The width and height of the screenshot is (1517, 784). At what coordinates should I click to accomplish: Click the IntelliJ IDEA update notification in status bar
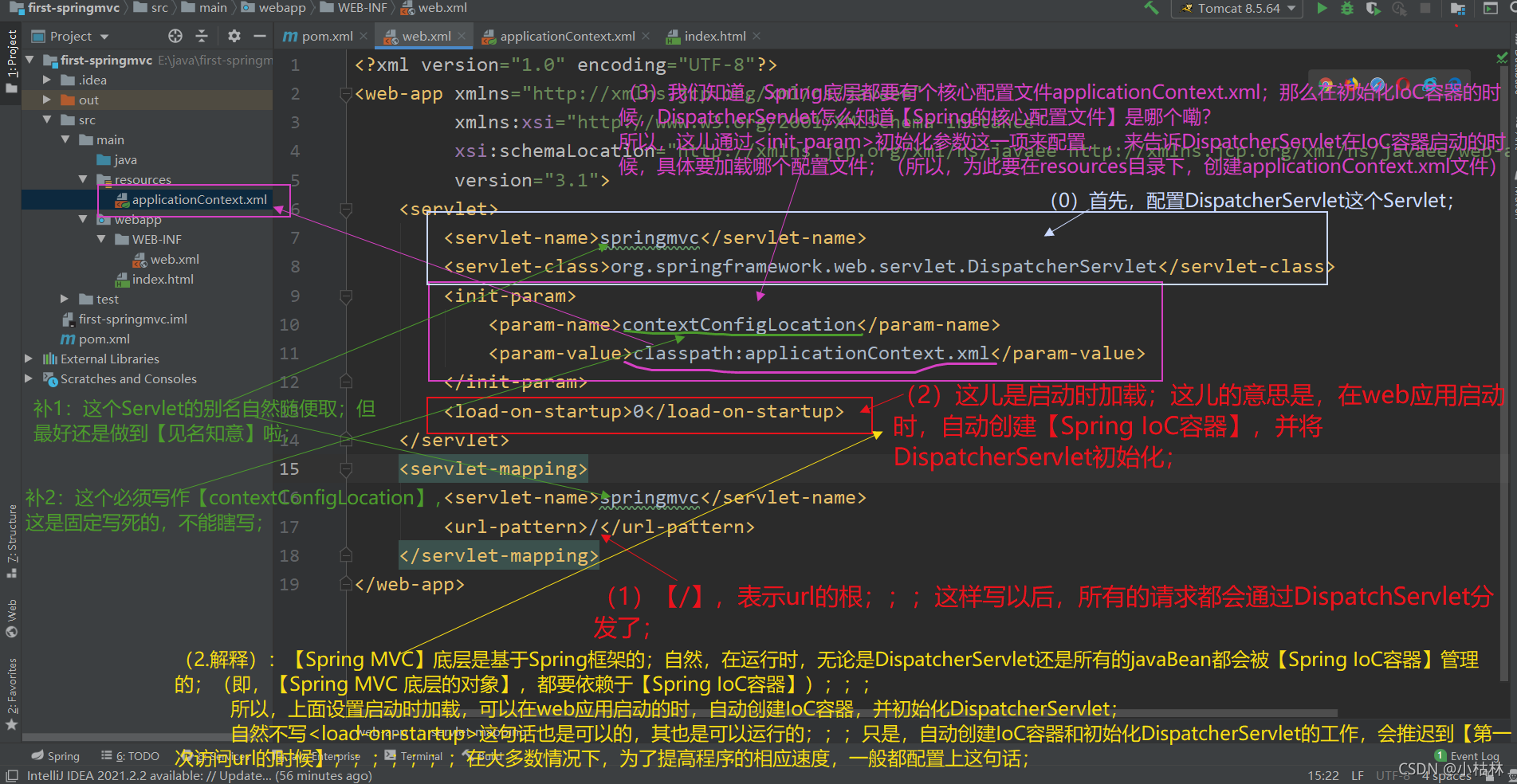coord(199,775)
